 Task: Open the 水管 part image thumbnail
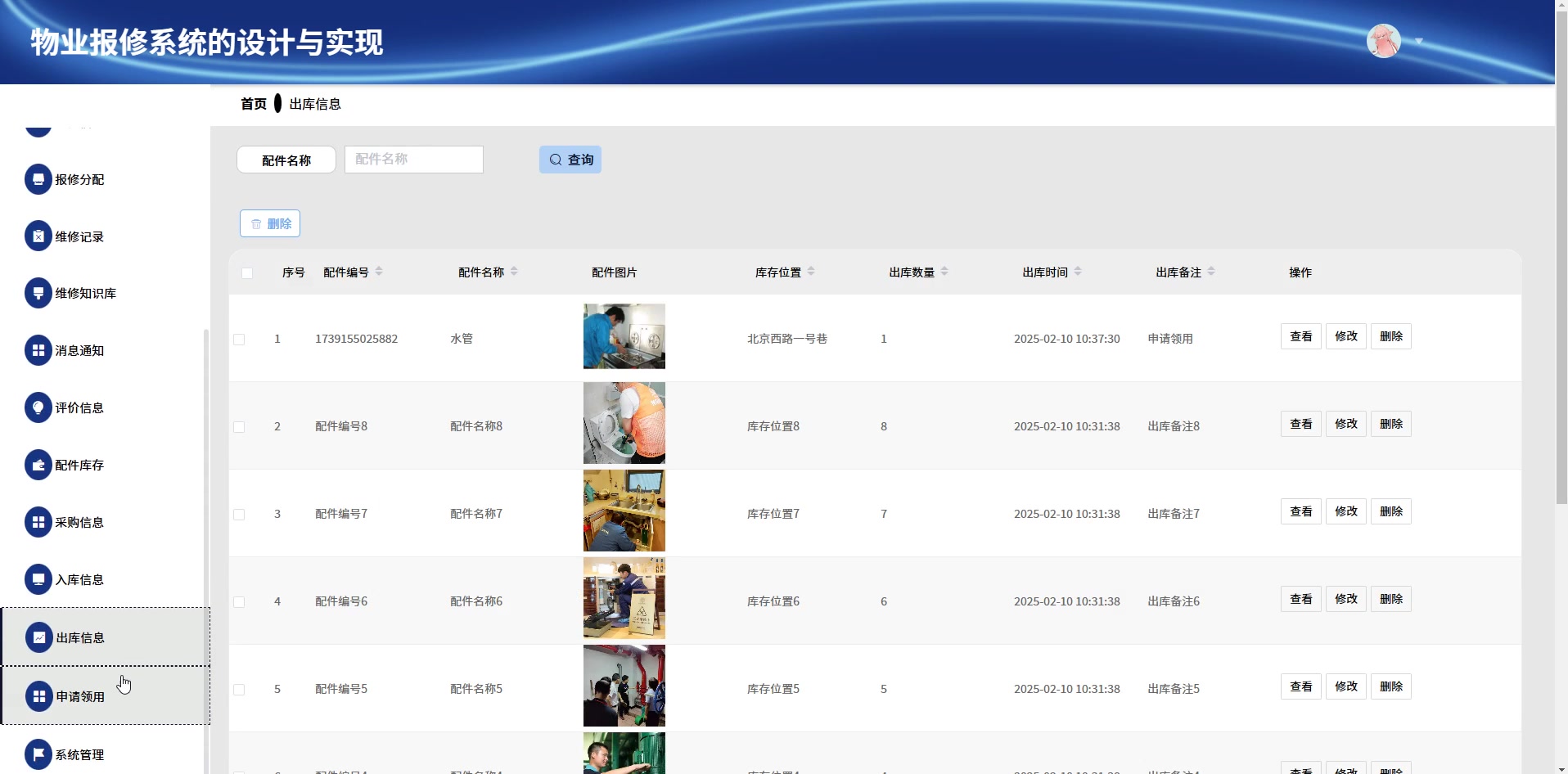(x=624, y=336)
